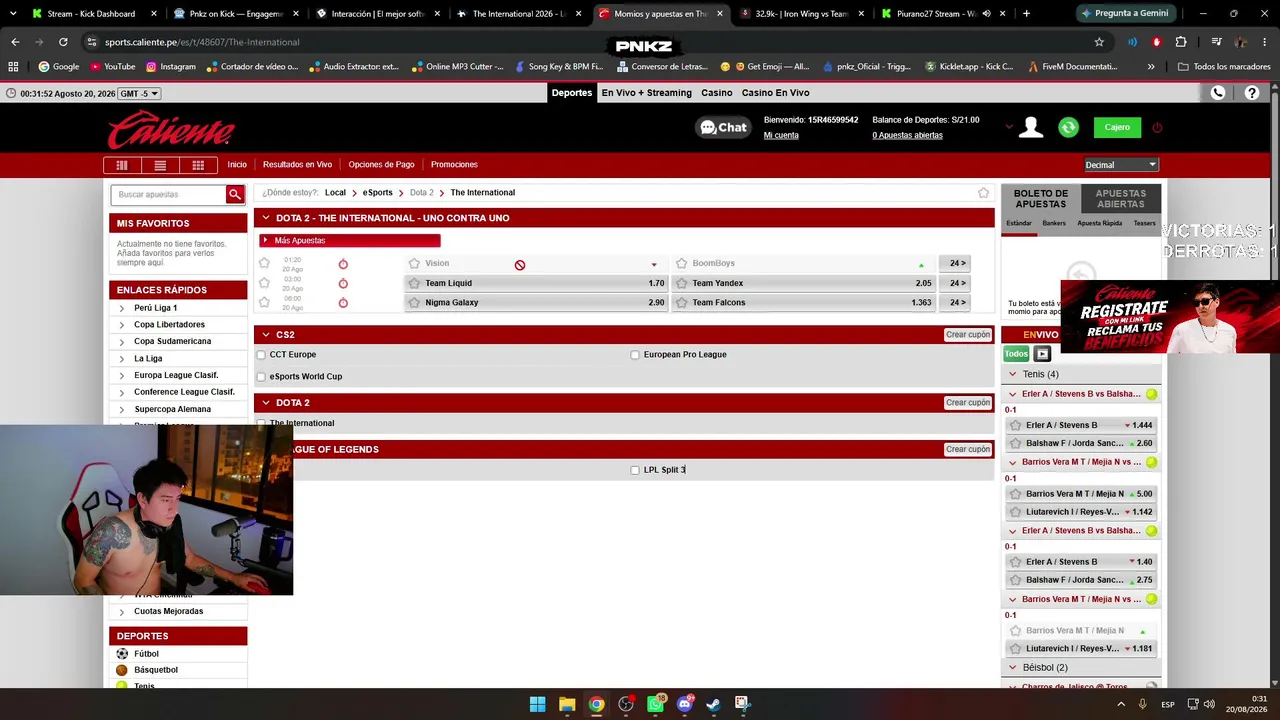Open Chrome in the Windows taskbar

[x=596, y=704]
